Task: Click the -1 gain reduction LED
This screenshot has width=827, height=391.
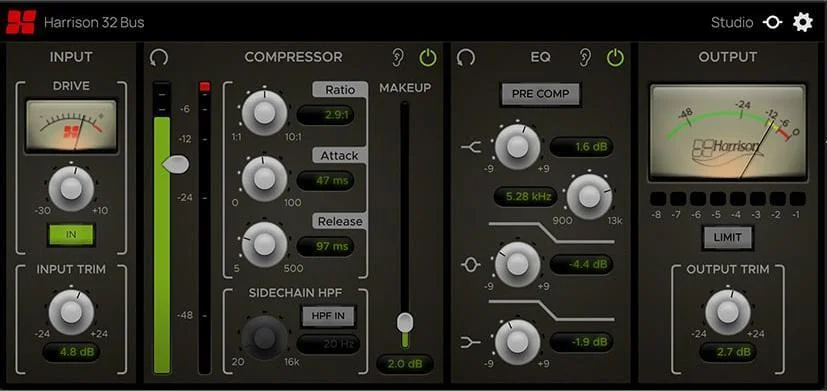Action: click(x=797, y=199)
